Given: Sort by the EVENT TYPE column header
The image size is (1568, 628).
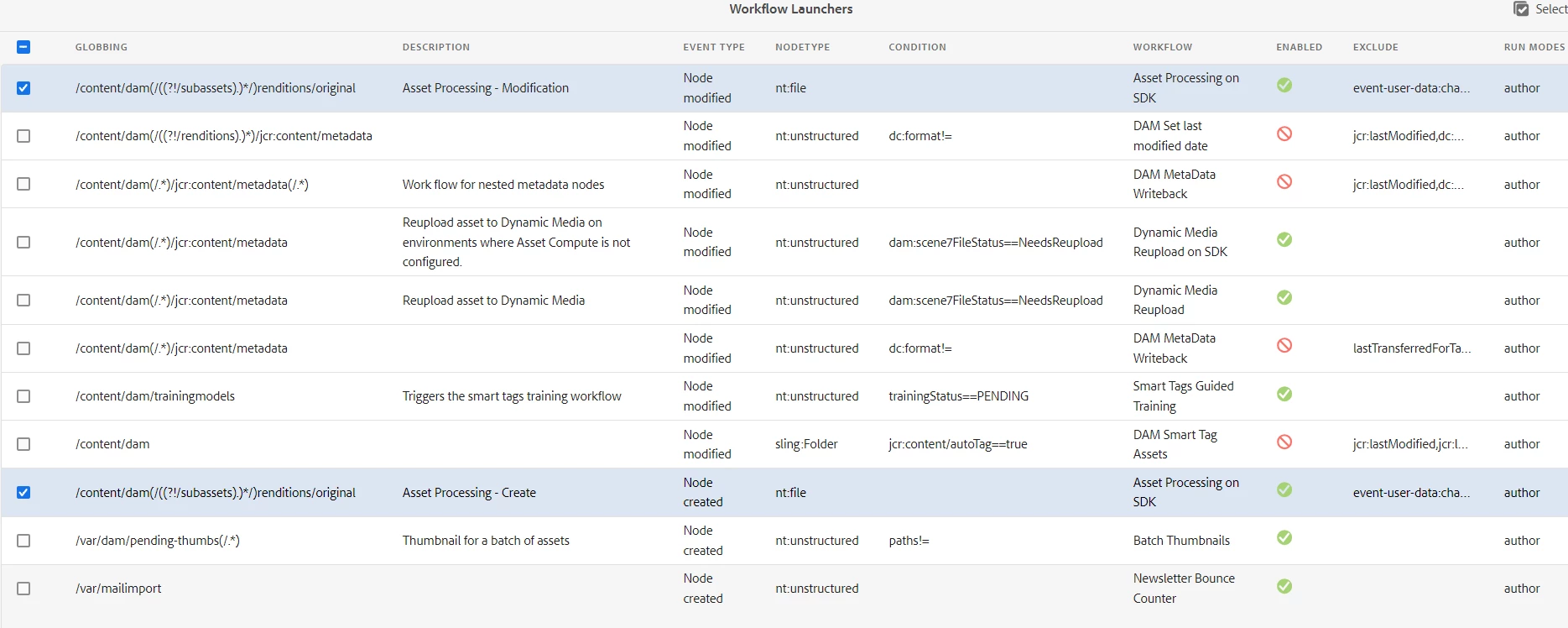Looking at the screenshot, I should coord(714,47).
